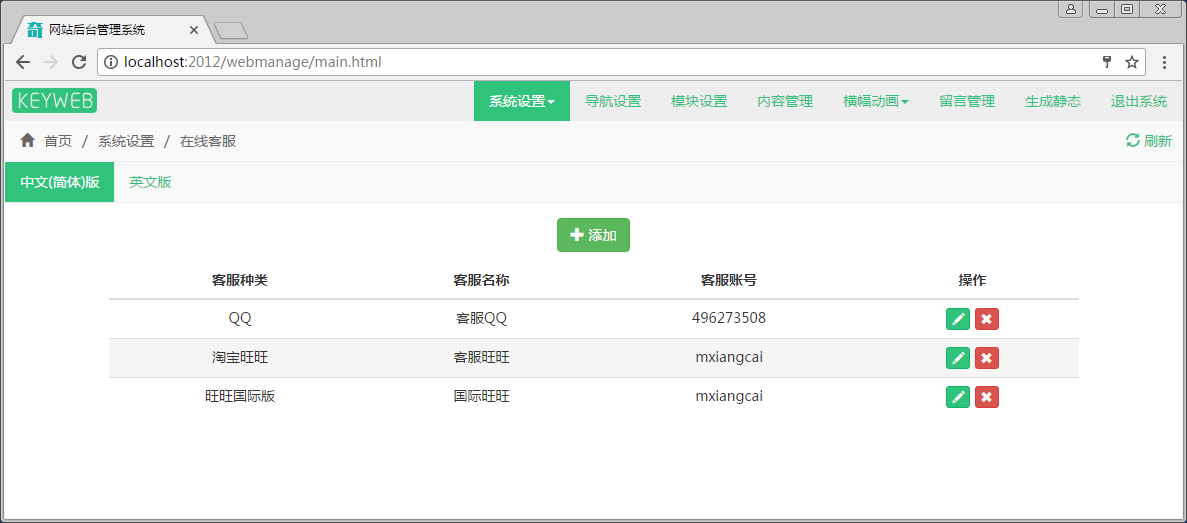Click mxiangcai in the 客服旺旺 row
Viewport: 1187px width, 523px height.
click(729, 357)
